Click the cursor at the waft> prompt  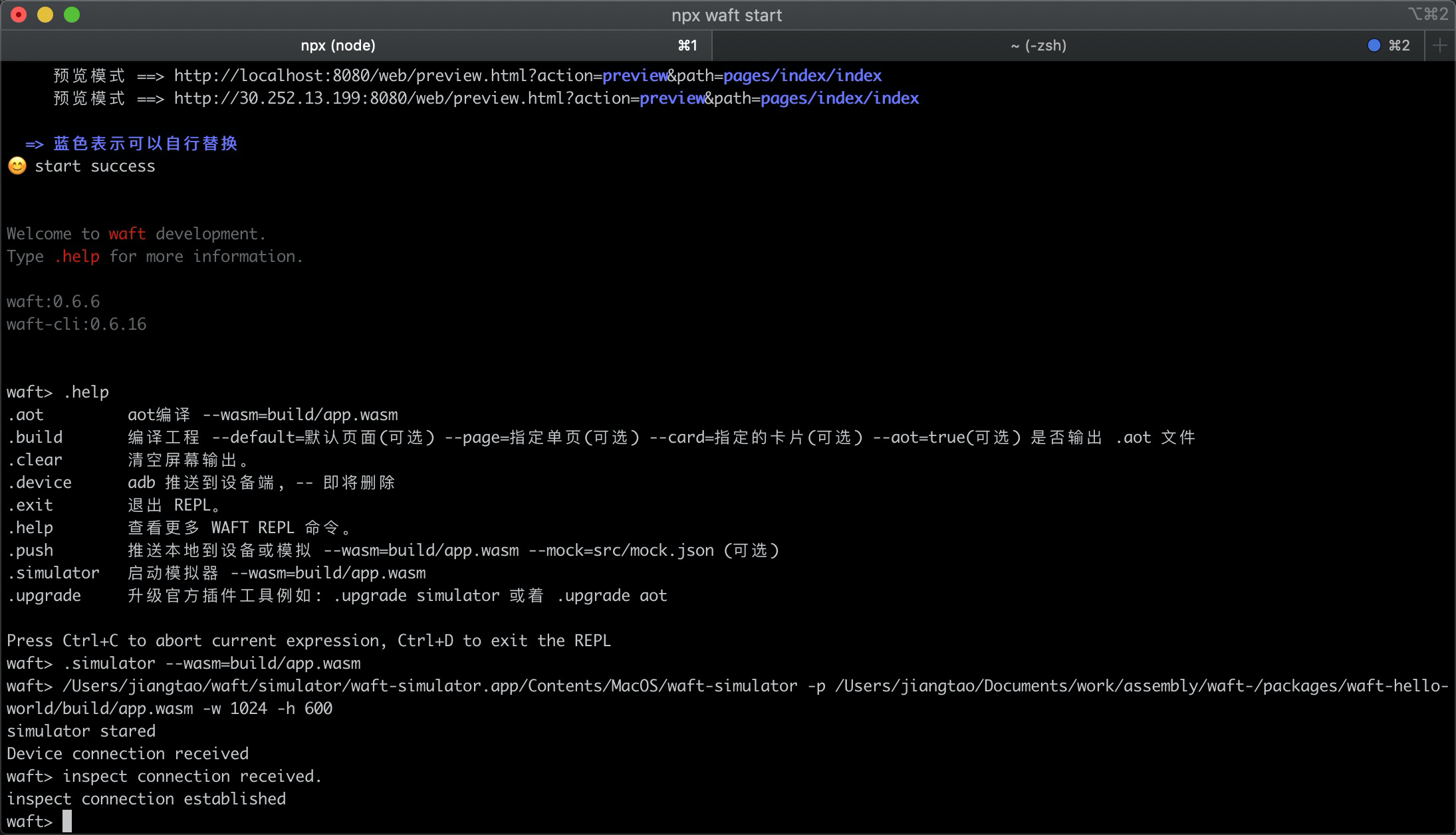67,822
